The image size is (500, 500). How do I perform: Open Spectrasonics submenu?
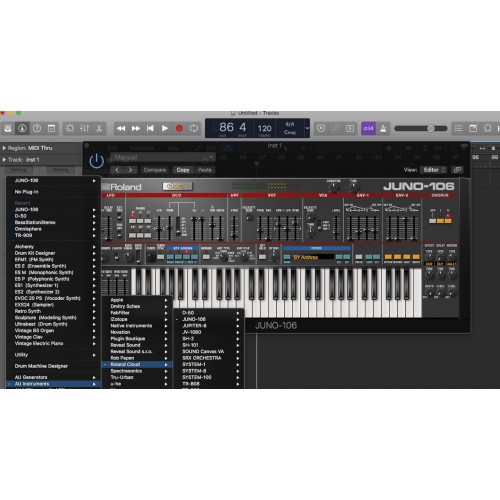(137, 371)
